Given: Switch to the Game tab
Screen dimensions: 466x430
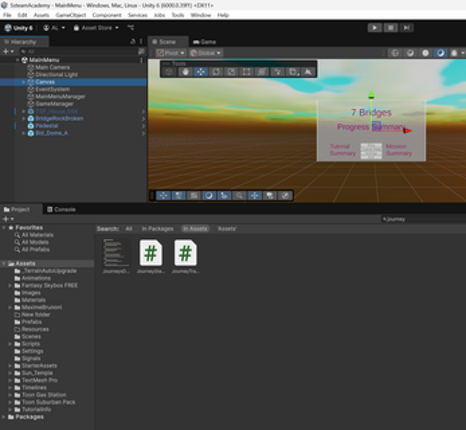Looking at the screenshot, I should (x=204, y=42).
